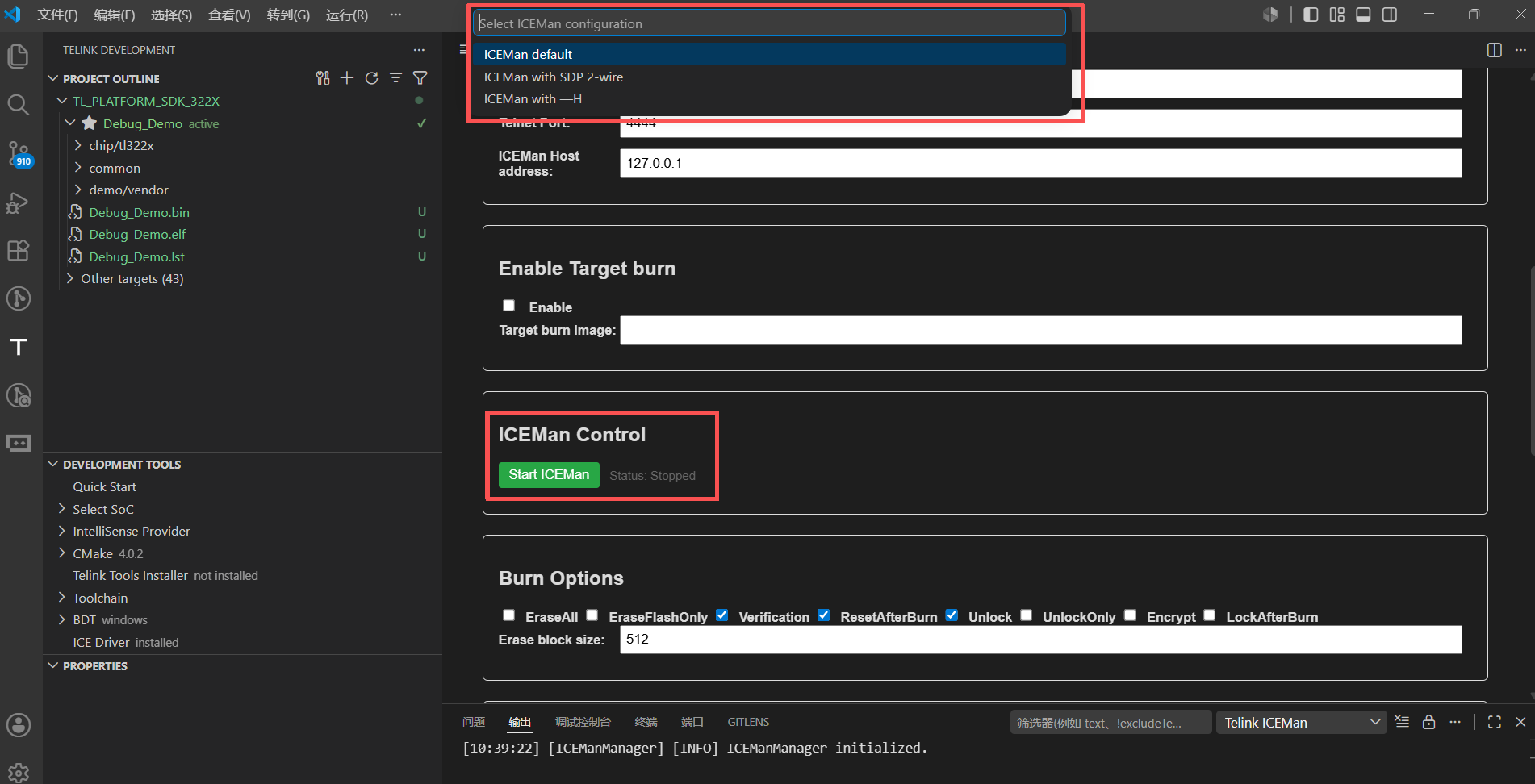Open the git branch circle icon view
The image size is (1535, 784).
click(18, 298)
